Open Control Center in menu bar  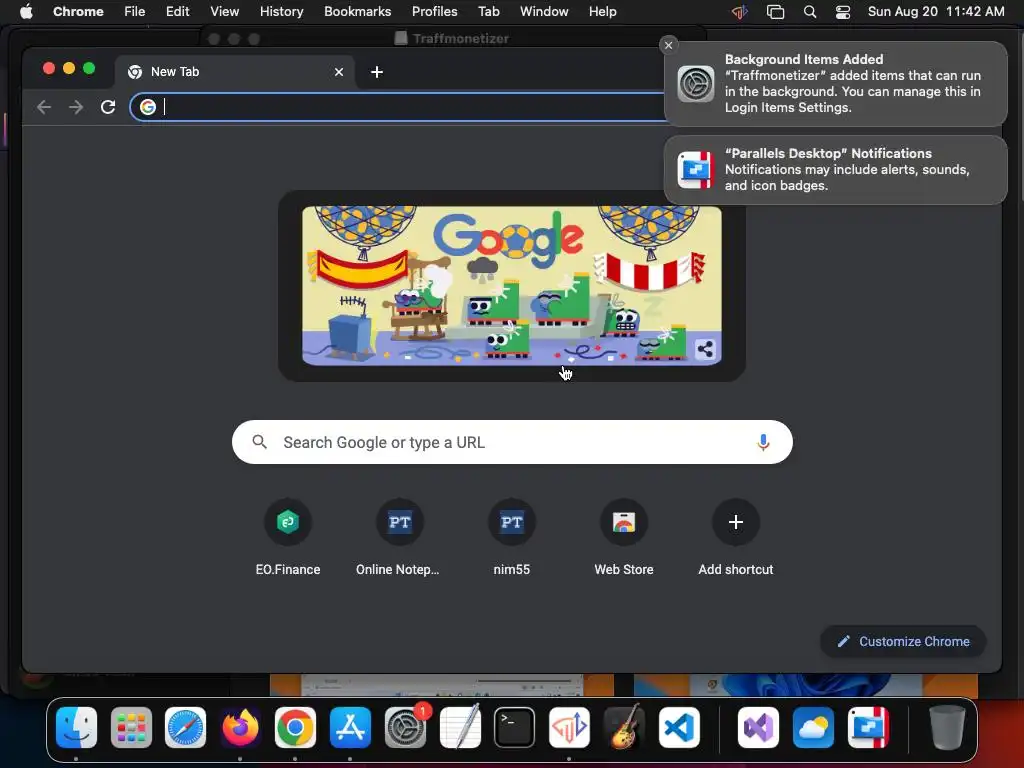point(843,11)
